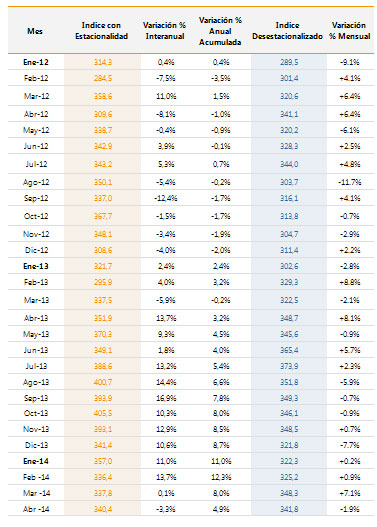This screenshot has height=527, width=377.
Task: Click the Ene-13 row label
Action: [x=36, y=266]
